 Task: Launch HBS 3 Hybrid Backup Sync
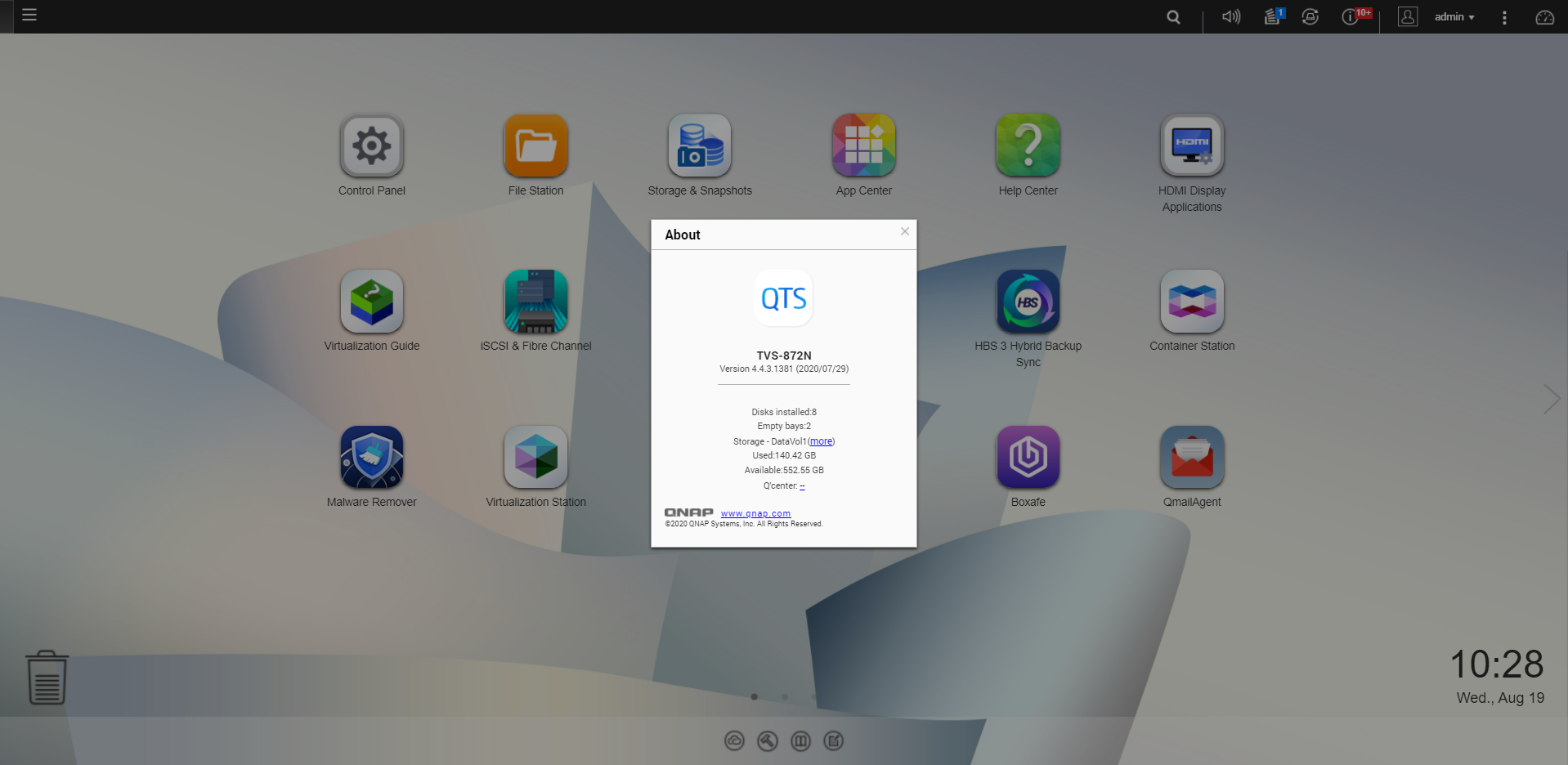(1028, 302)
